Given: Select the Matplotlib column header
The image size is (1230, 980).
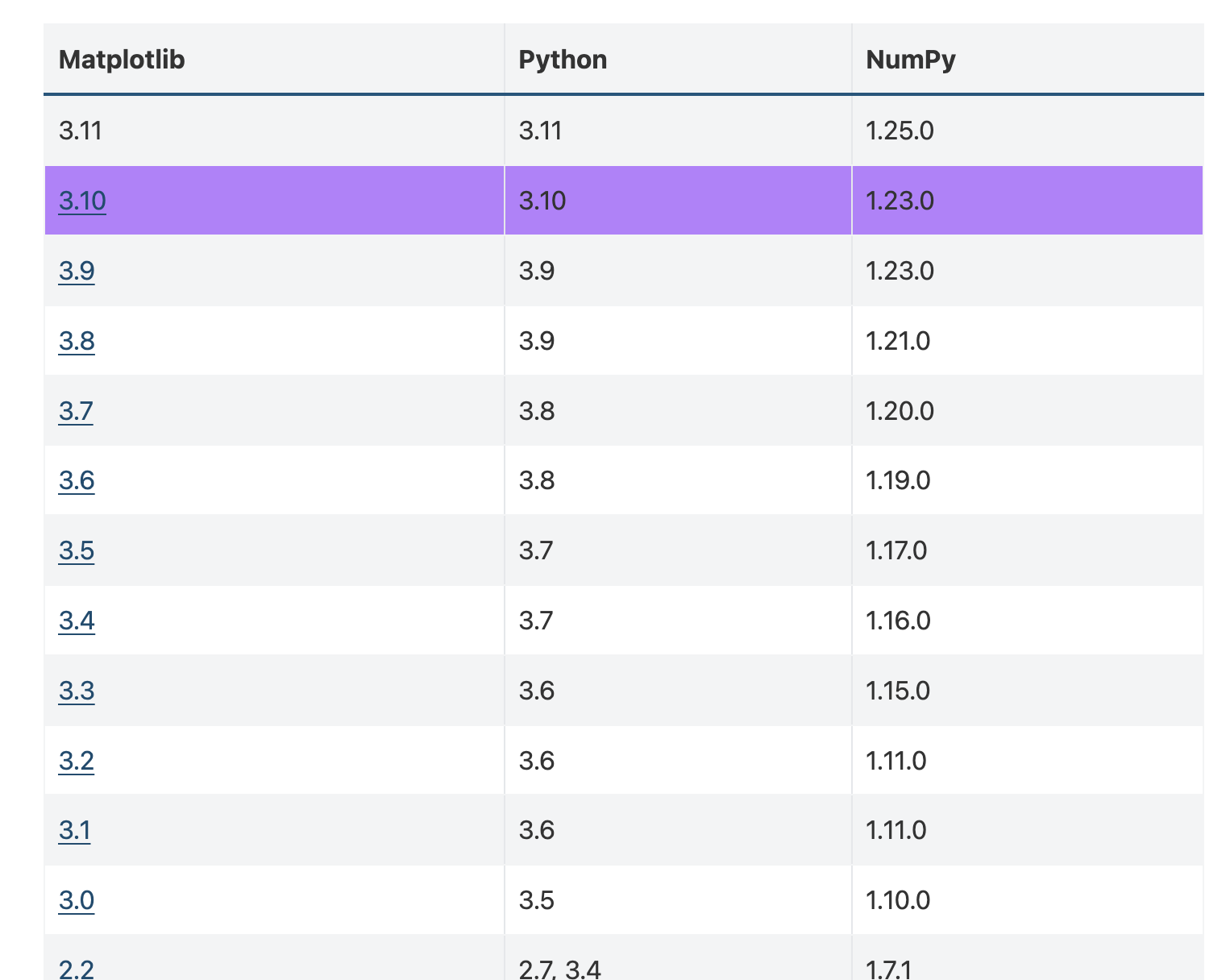Looking at the screenshot, I should click(123, 59).
